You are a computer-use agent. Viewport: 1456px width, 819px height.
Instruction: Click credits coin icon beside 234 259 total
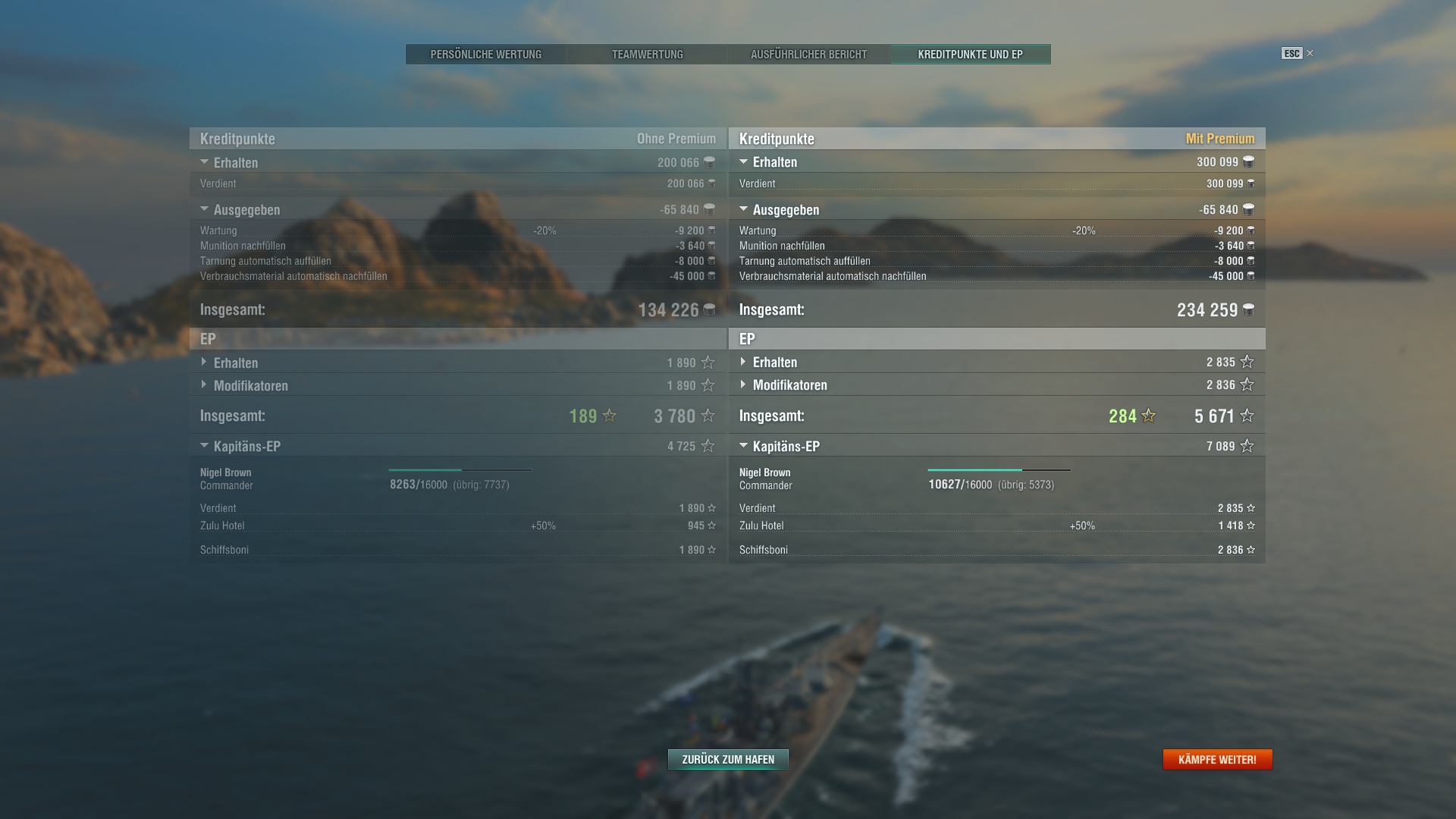coord(1248,309)
